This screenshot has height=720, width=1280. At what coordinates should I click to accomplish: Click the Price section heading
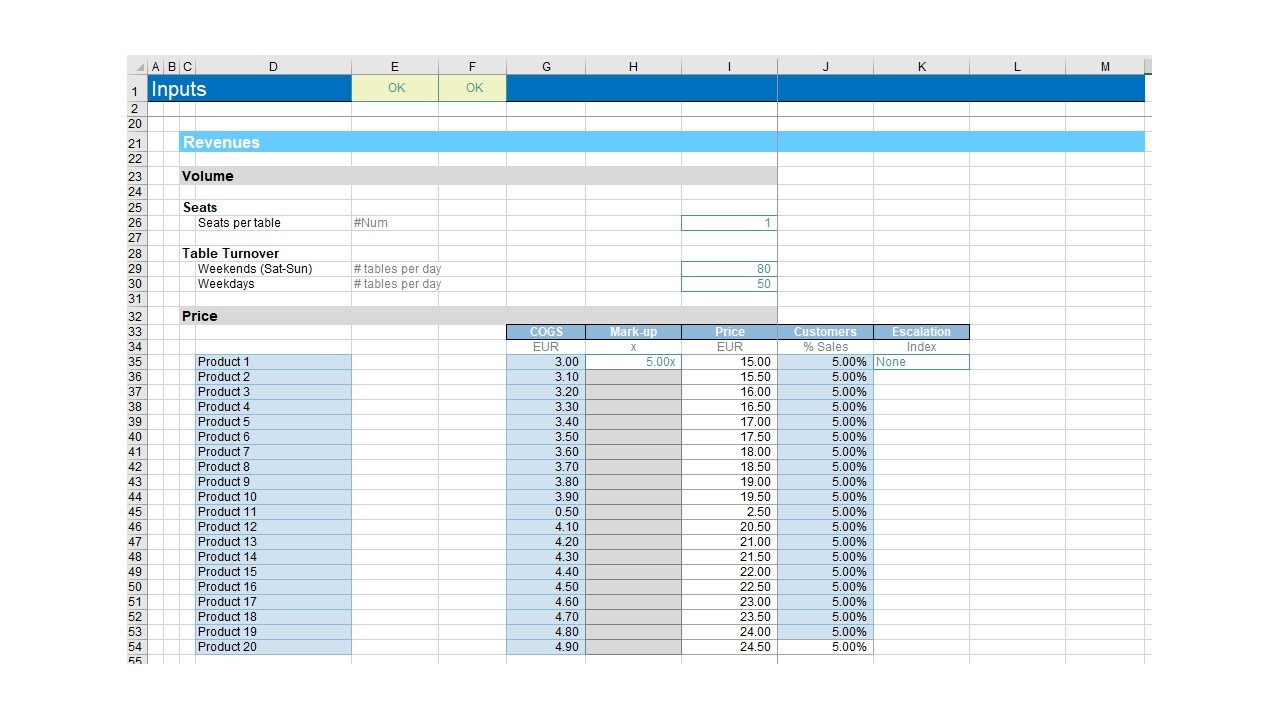tap(478, 316)
